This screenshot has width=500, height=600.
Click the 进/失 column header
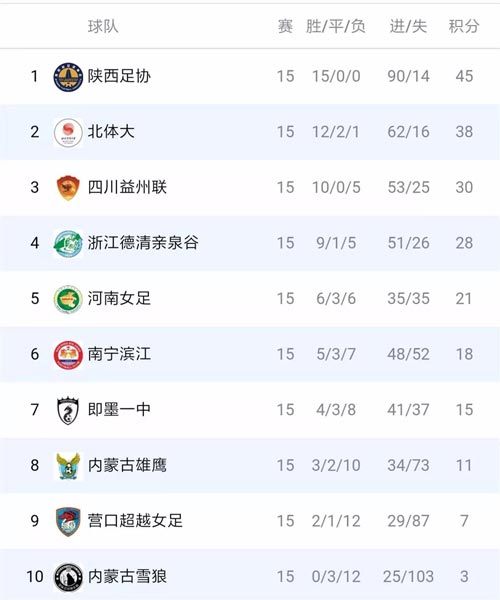(x=408, y=26)
